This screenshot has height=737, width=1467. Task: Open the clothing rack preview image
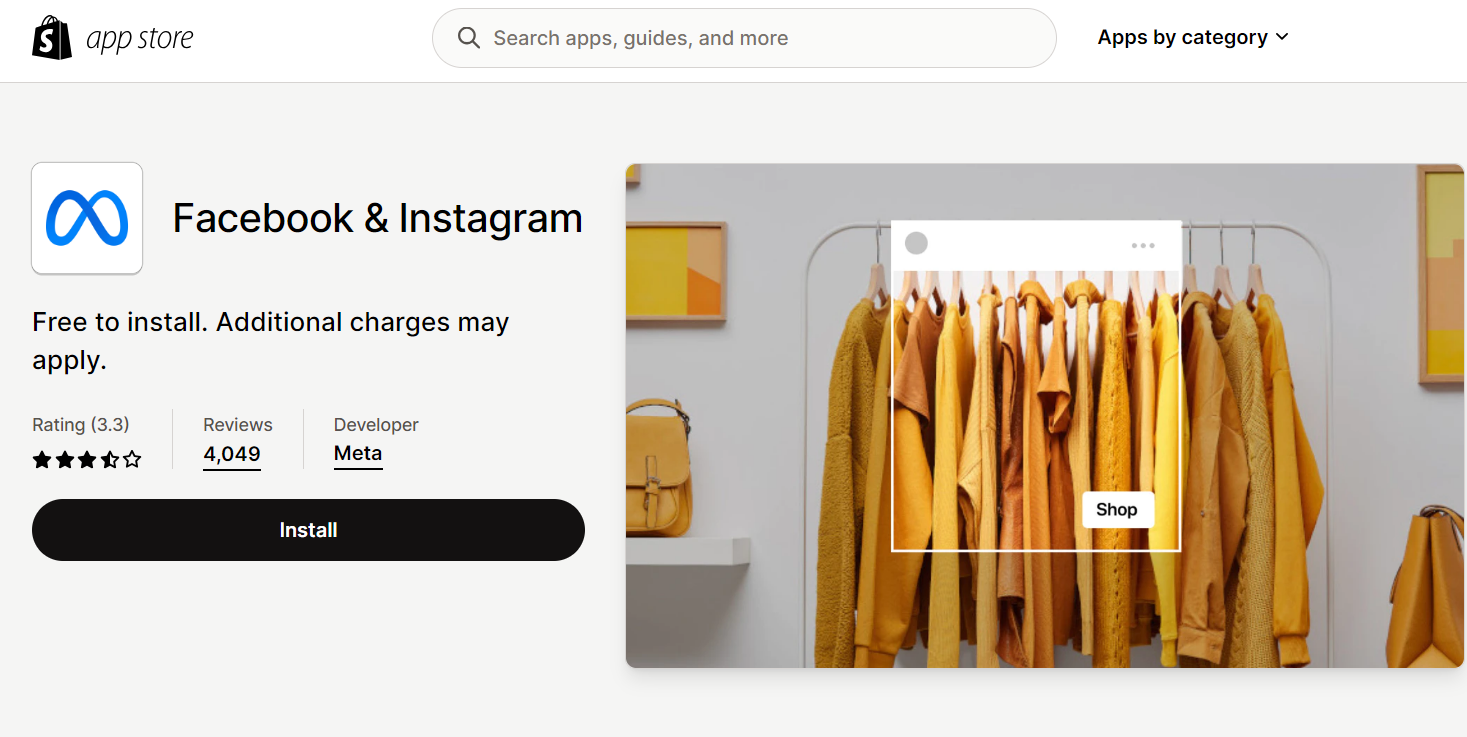click(x=1045, y=415)
